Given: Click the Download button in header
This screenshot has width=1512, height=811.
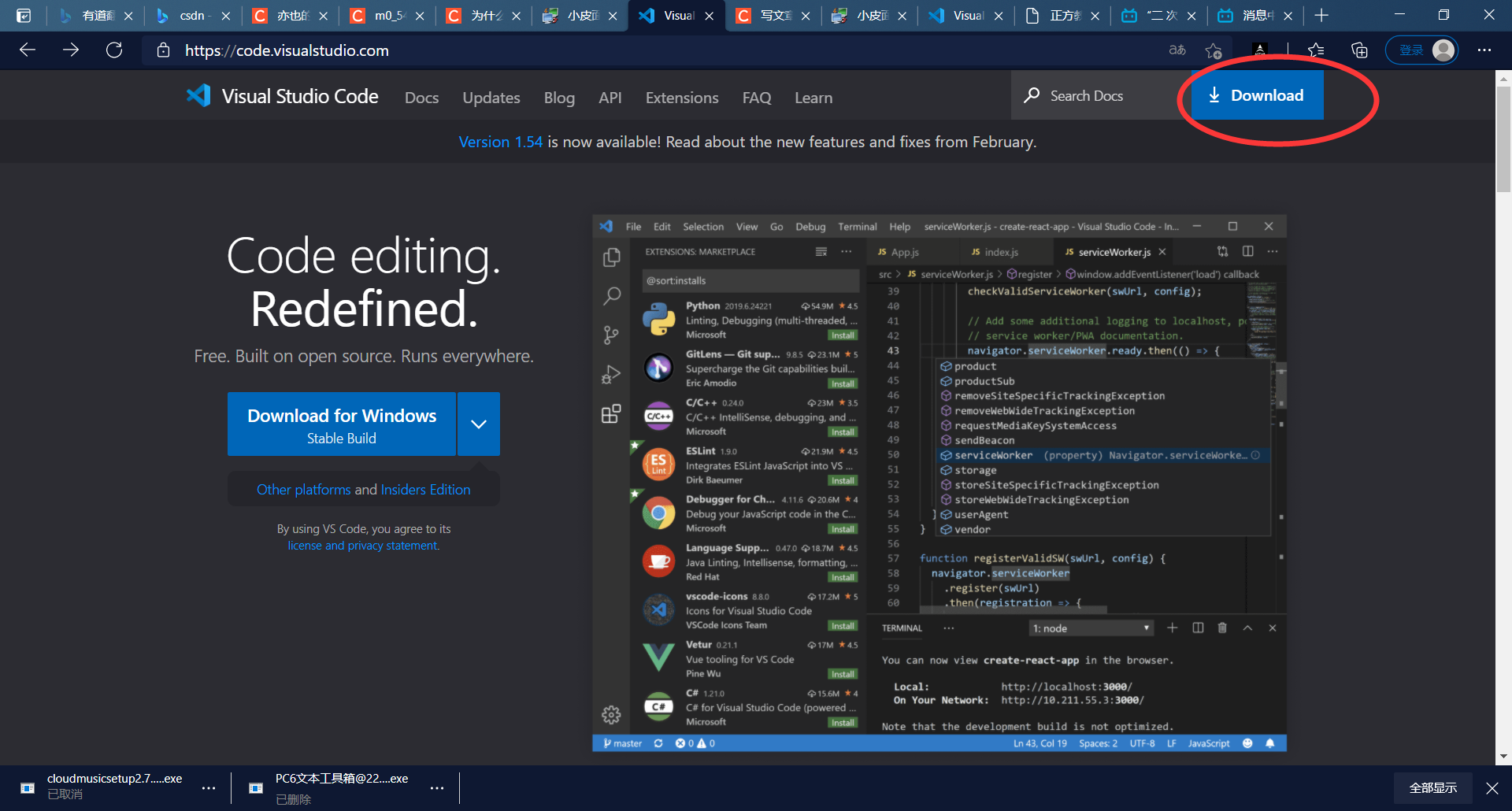Looking at the screenshot, I should tap(1257, 95).
